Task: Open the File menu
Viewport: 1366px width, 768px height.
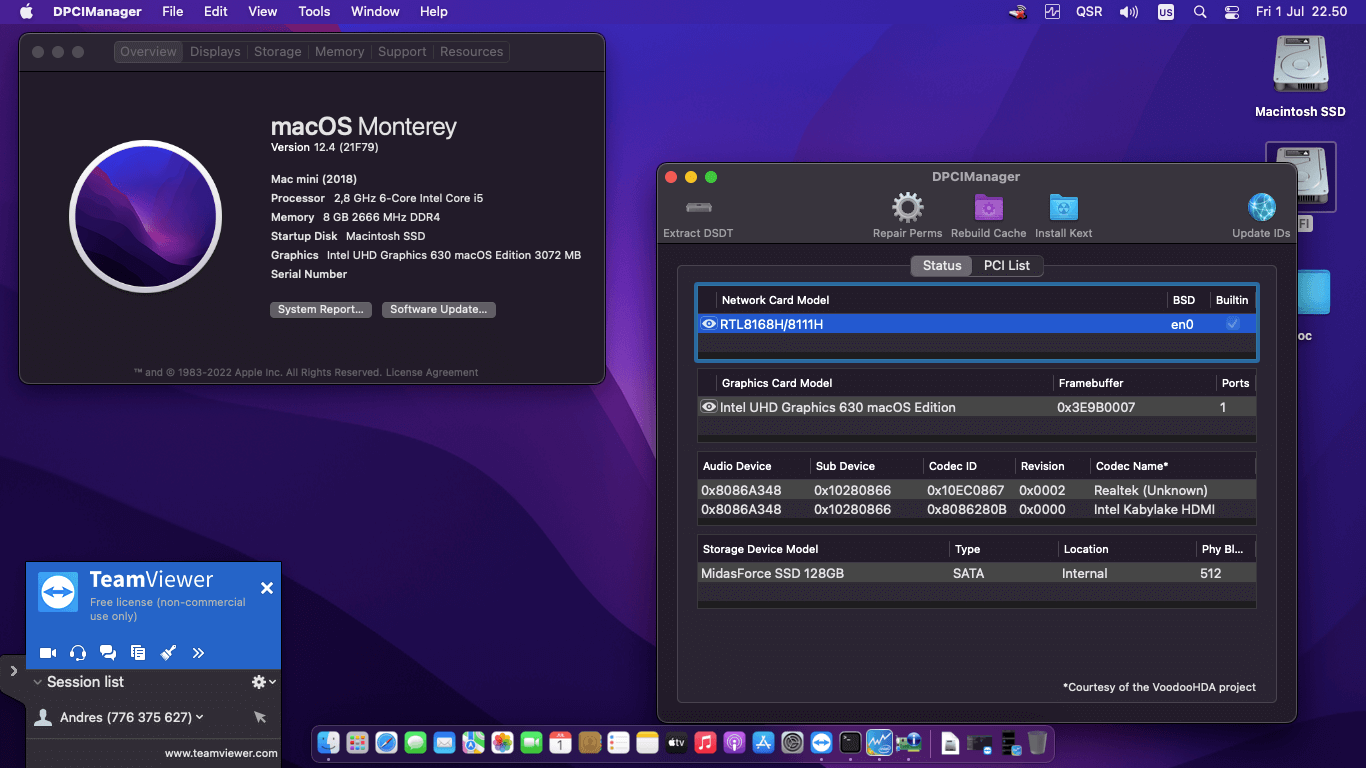Action: tap(173, 12)
